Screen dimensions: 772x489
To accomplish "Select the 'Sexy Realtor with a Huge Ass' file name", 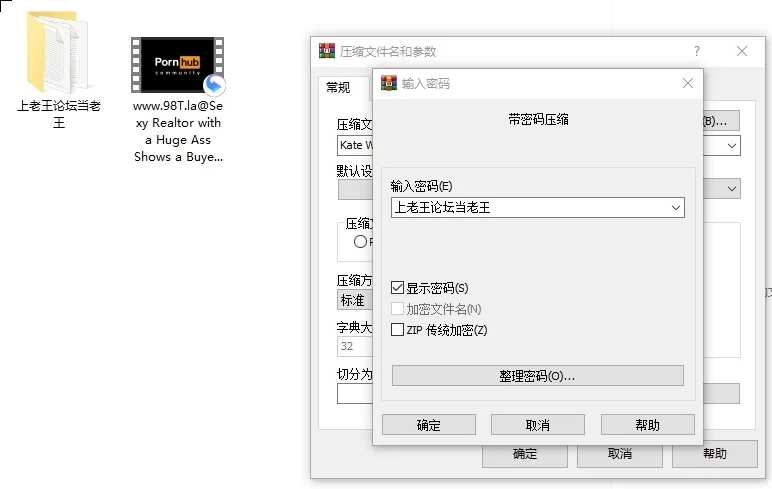I will pyautogui.click(x=179, y=131).
